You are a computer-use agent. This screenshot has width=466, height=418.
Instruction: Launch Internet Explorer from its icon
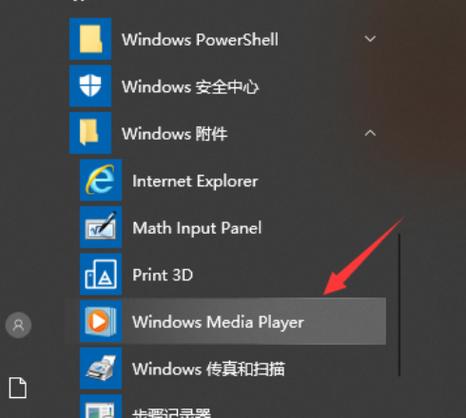pos(101,180)
